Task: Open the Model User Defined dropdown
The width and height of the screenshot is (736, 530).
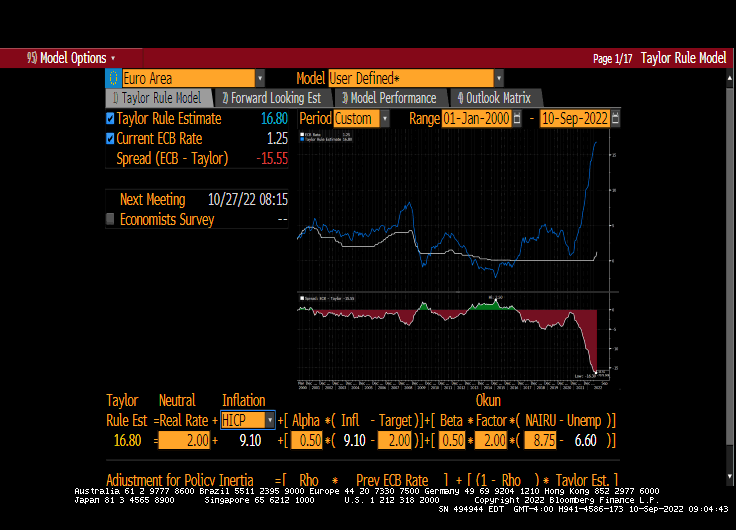Action: 498,78
